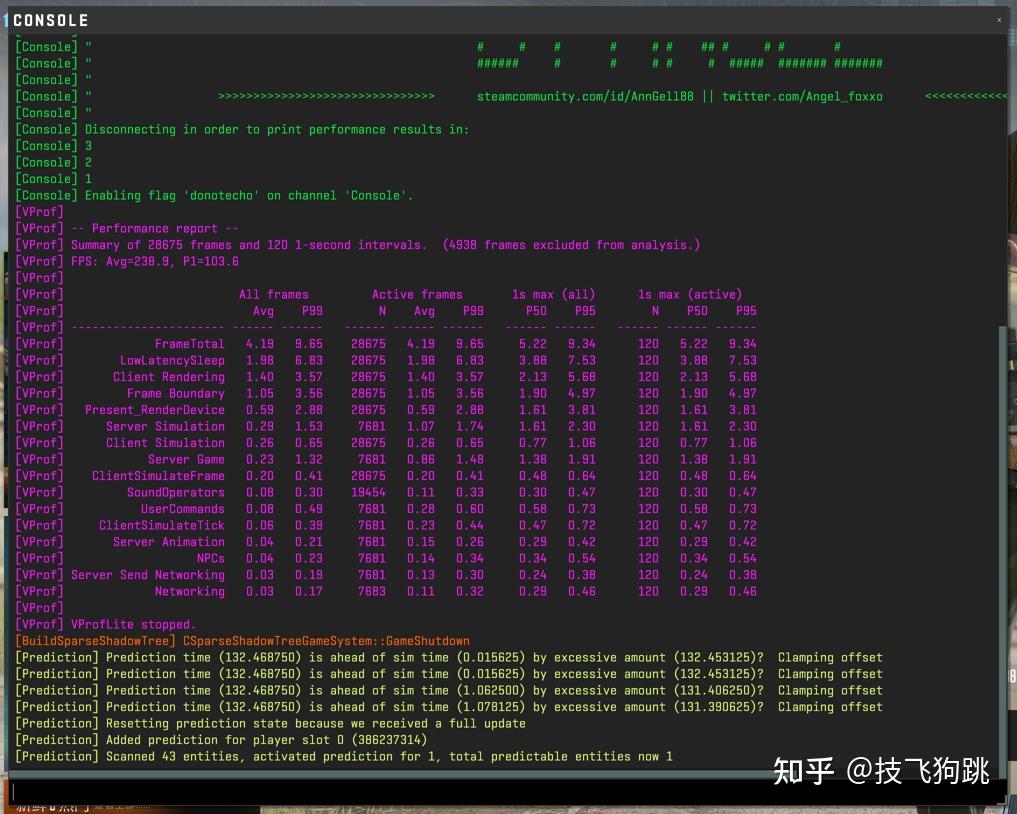Click the Server Simulation row label

[x=165, y=426]
